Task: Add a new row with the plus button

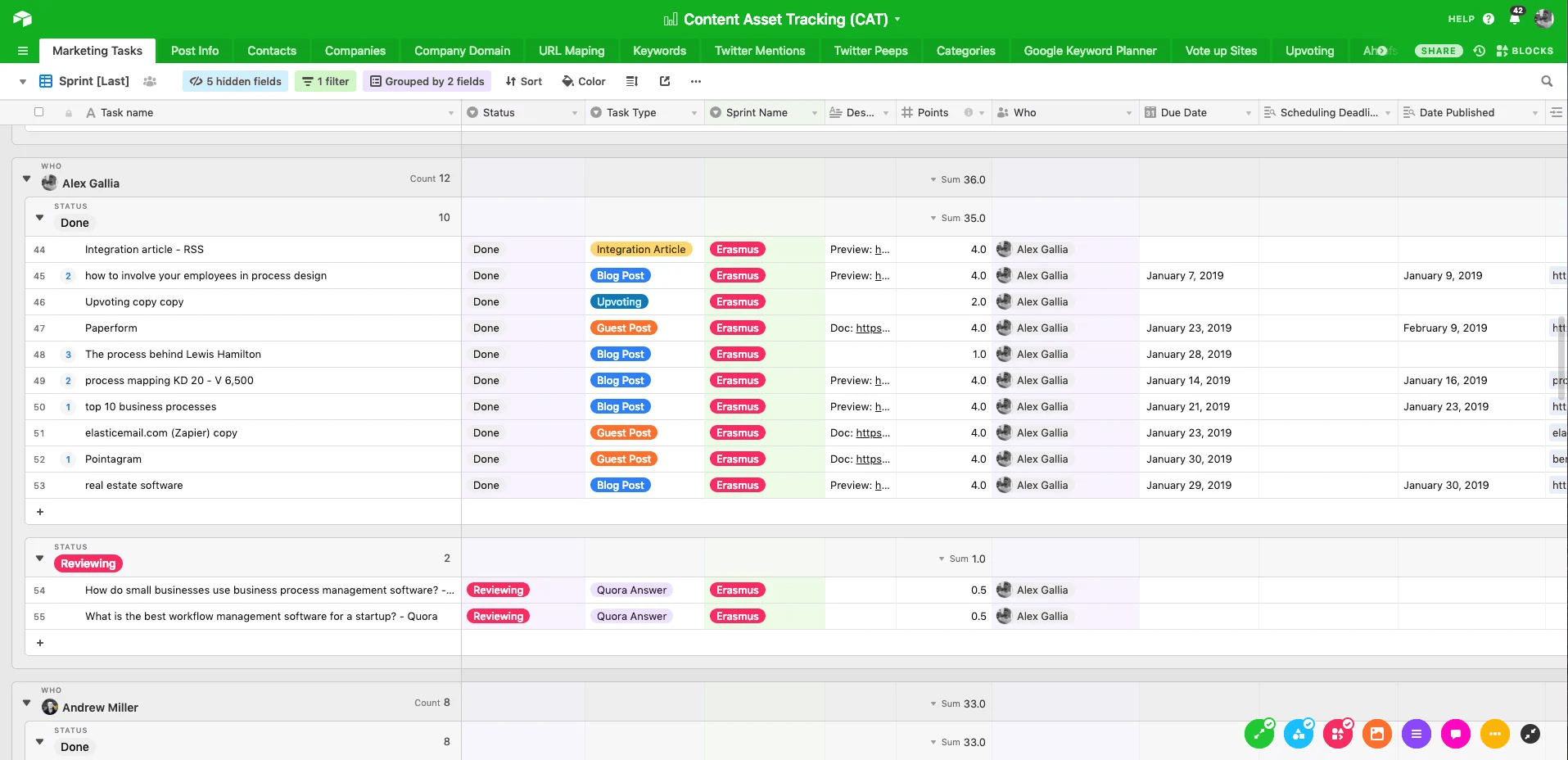Action: point(39,511)
